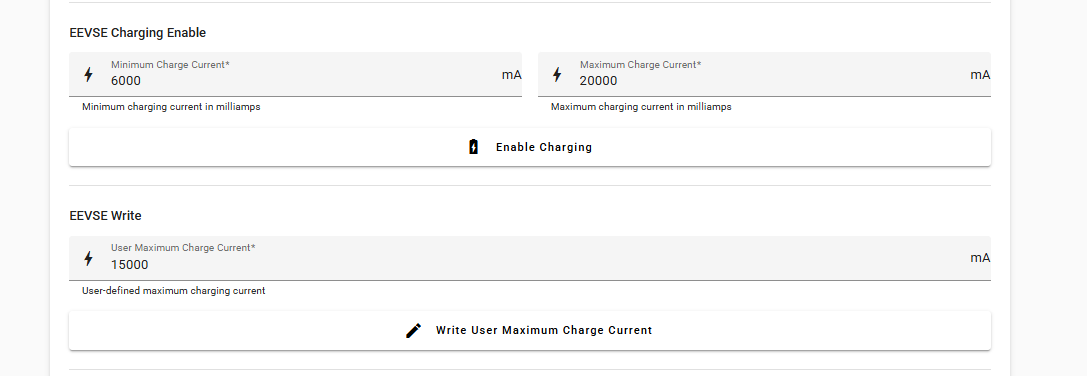Screen dimensions: 1087x376
Task: Click the Minimum Charge Current floating label
Action: tap(170, 65)
